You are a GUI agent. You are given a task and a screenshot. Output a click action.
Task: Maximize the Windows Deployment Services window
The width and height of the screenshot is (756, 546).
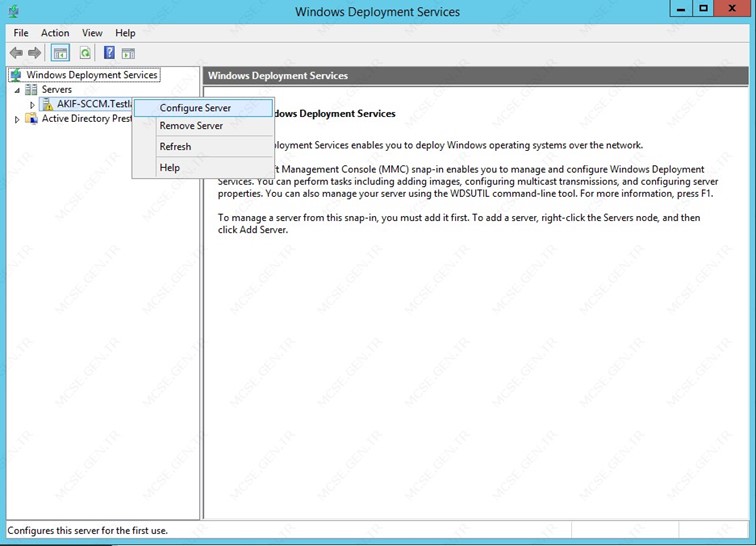(x=703, y=9)
